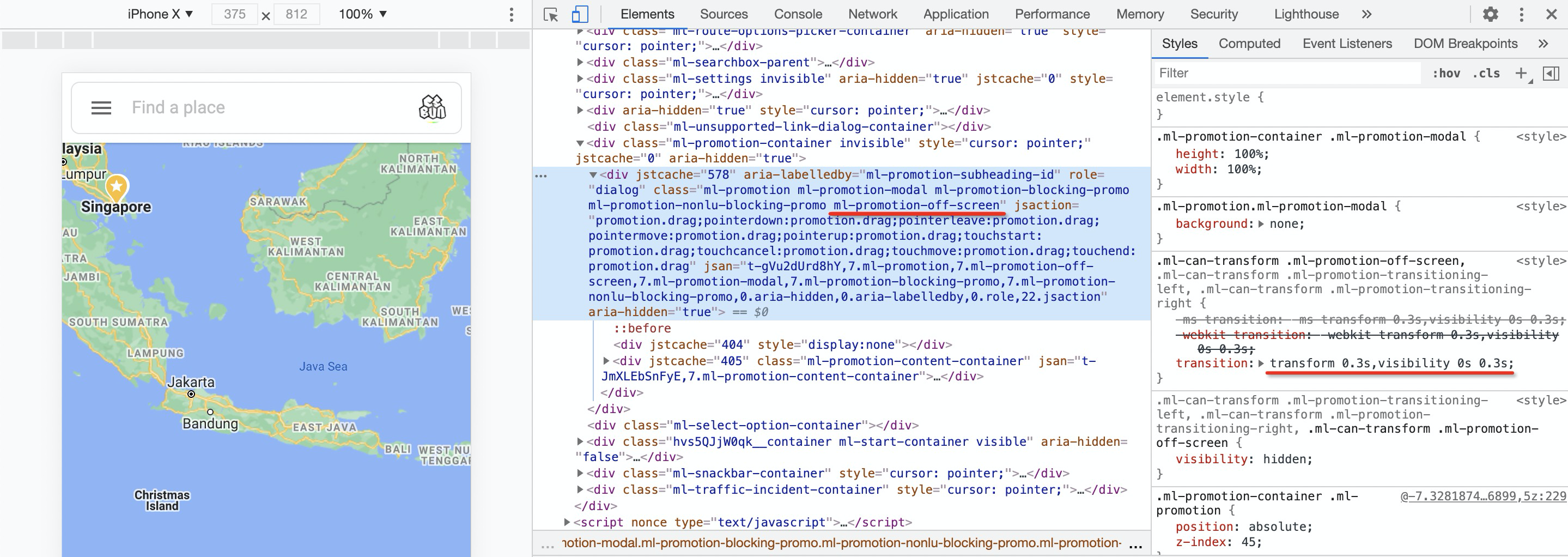
Task: Open the Application tab
Action: click(x=956, y=14)
